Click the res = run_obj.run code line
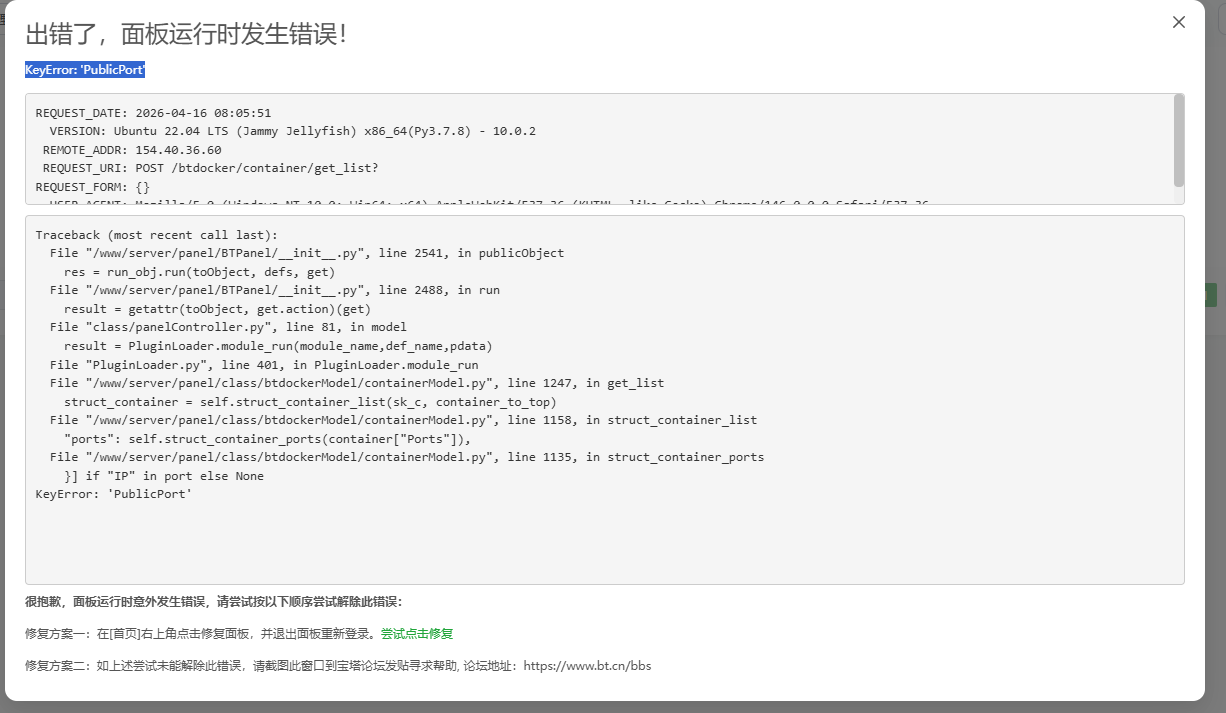Image resolution: width=1226 pixels, height=713 pixels. tap(199, 272)
